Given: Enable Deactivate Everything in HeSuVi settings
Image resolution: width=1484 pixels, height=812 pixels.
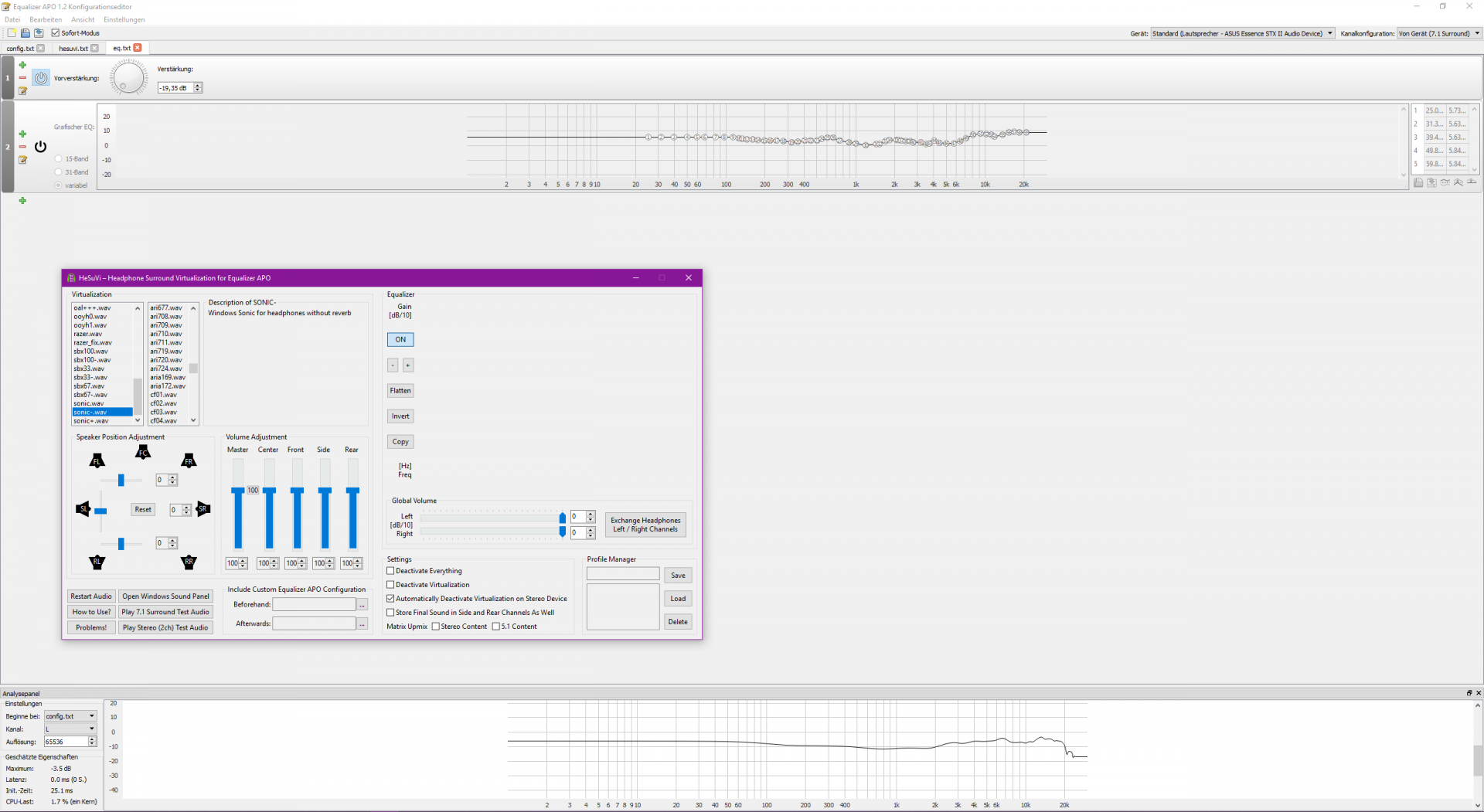Looking at the screenshot, I should (x=390, y=571).
